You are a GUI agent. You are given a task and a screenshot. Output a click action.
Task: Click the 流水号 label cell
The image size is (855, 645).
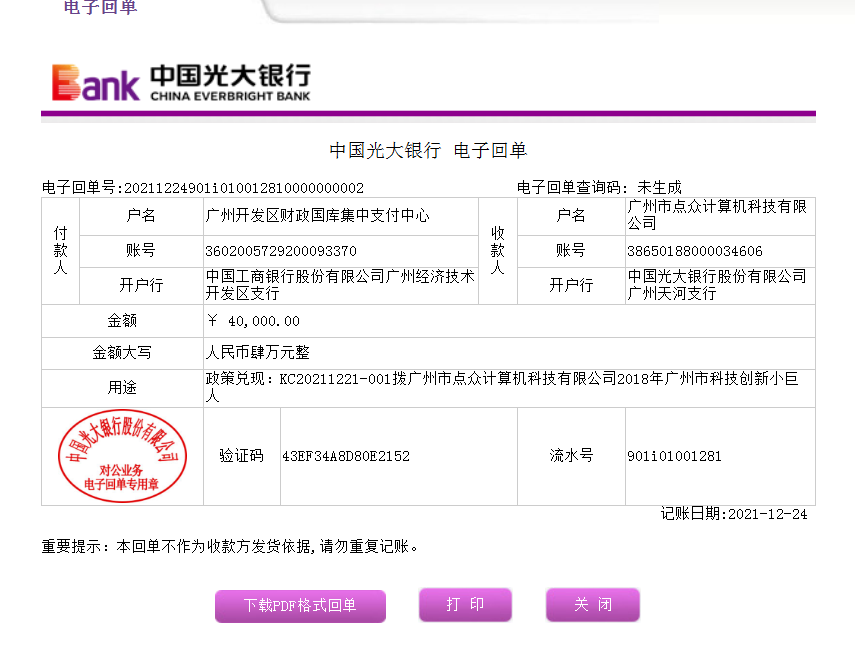pos(571,456)
